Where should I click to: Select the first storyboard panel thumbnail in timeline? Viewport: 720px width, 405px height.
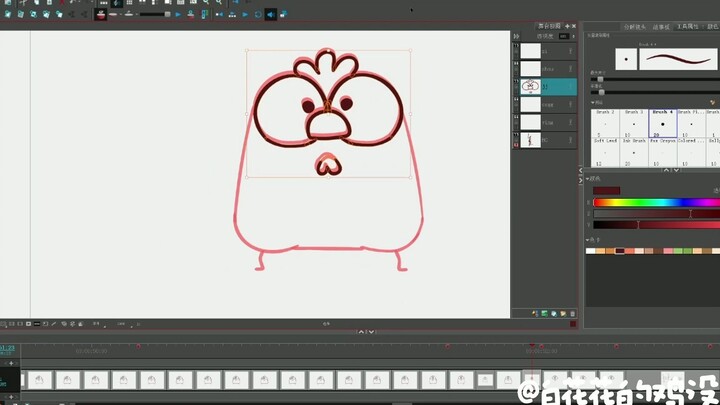coord(39,380)
